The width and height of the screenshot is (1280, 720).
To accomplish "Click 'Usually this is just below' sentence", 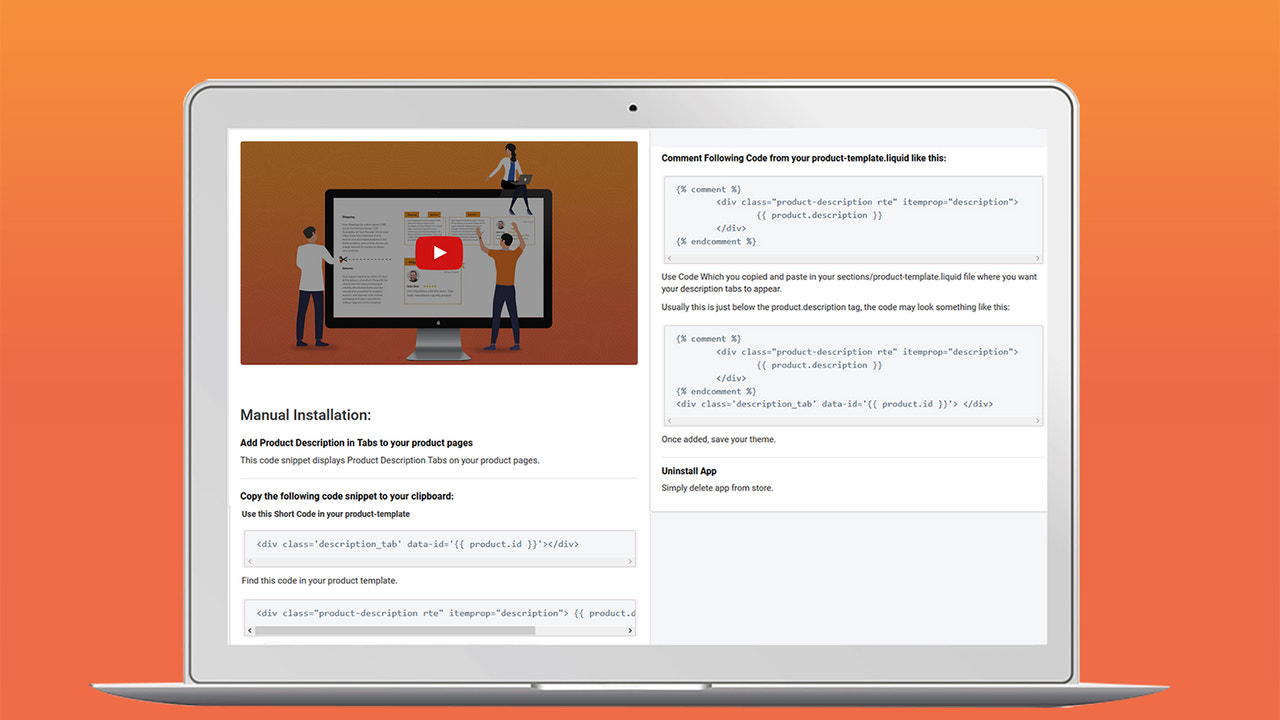I will [835, 307].
